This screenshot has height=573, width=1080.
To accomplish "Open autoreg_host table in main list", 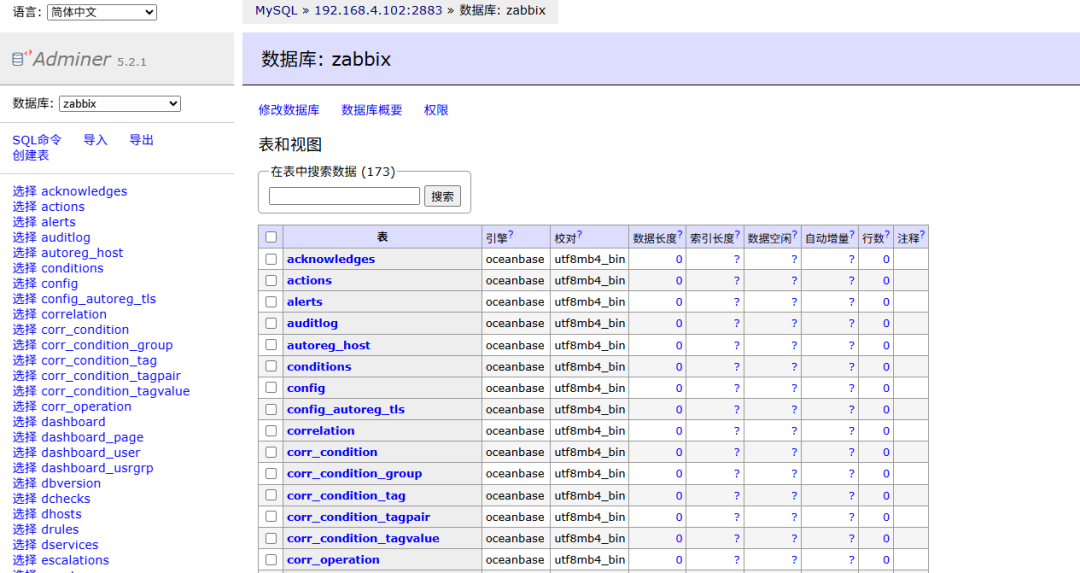I will (x=329, y=345).
